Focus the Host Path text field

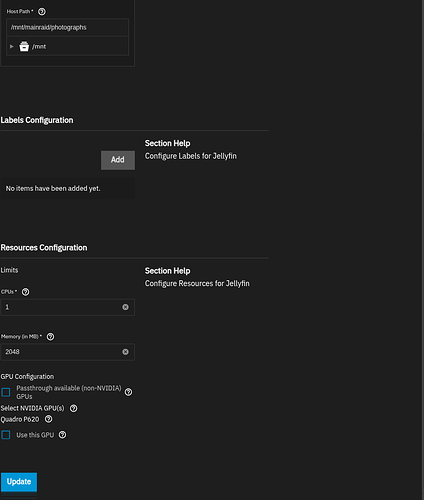[x=68, y=27]
